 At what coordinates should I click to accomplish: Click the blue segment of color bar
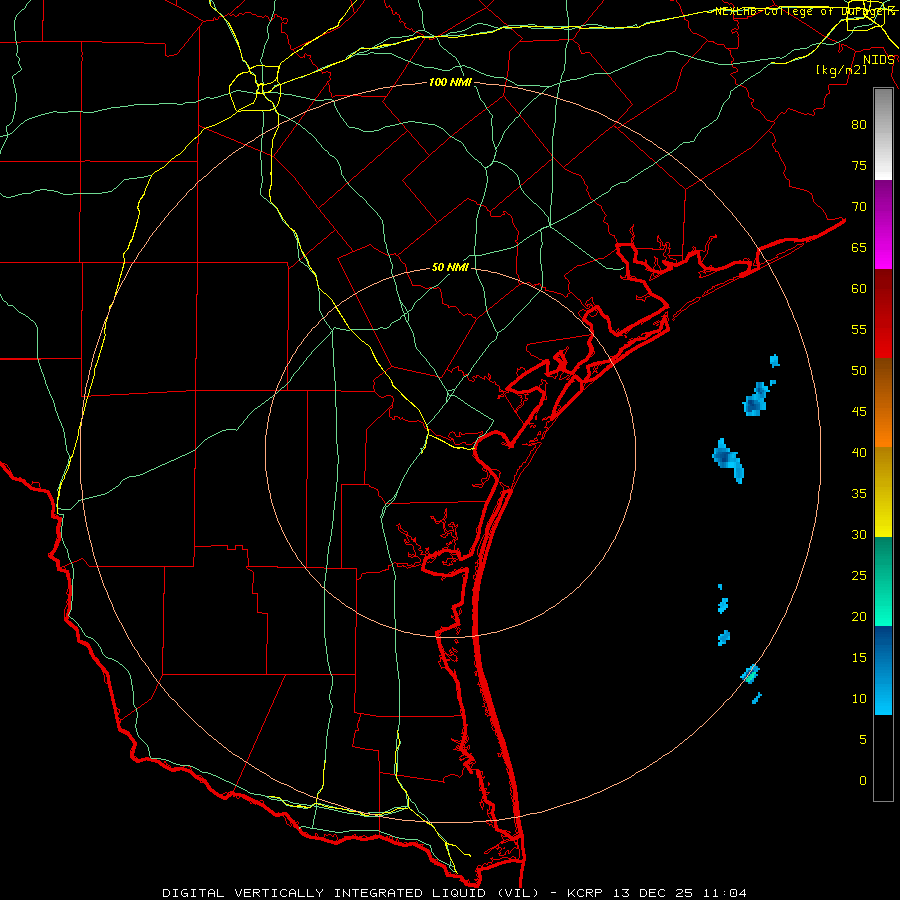[x=883, y=670]
